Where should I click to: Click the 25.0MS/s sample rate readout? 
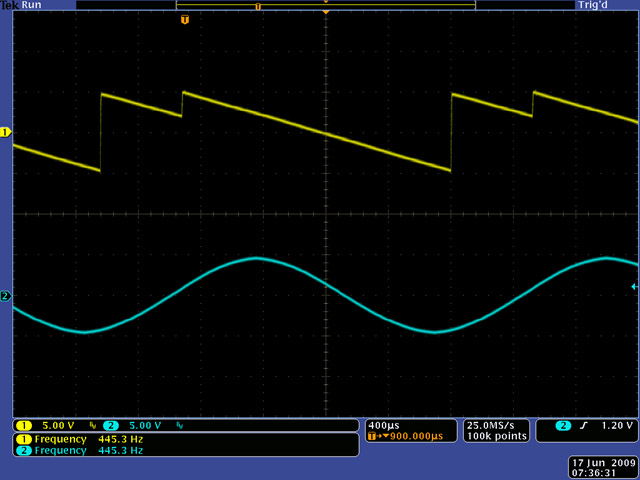pos(491,425)
